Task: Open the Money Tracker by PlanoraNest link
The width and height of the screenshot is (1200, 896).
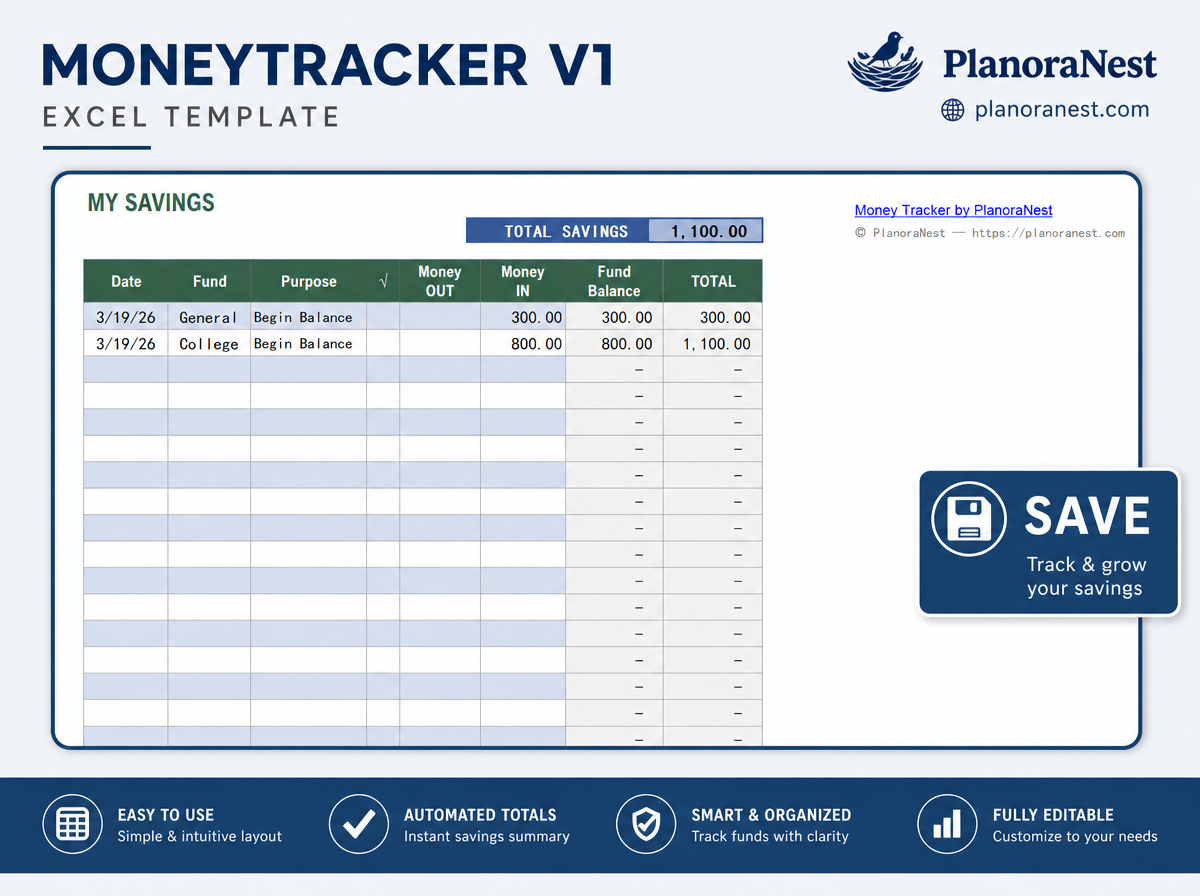Action: [953, 210]
